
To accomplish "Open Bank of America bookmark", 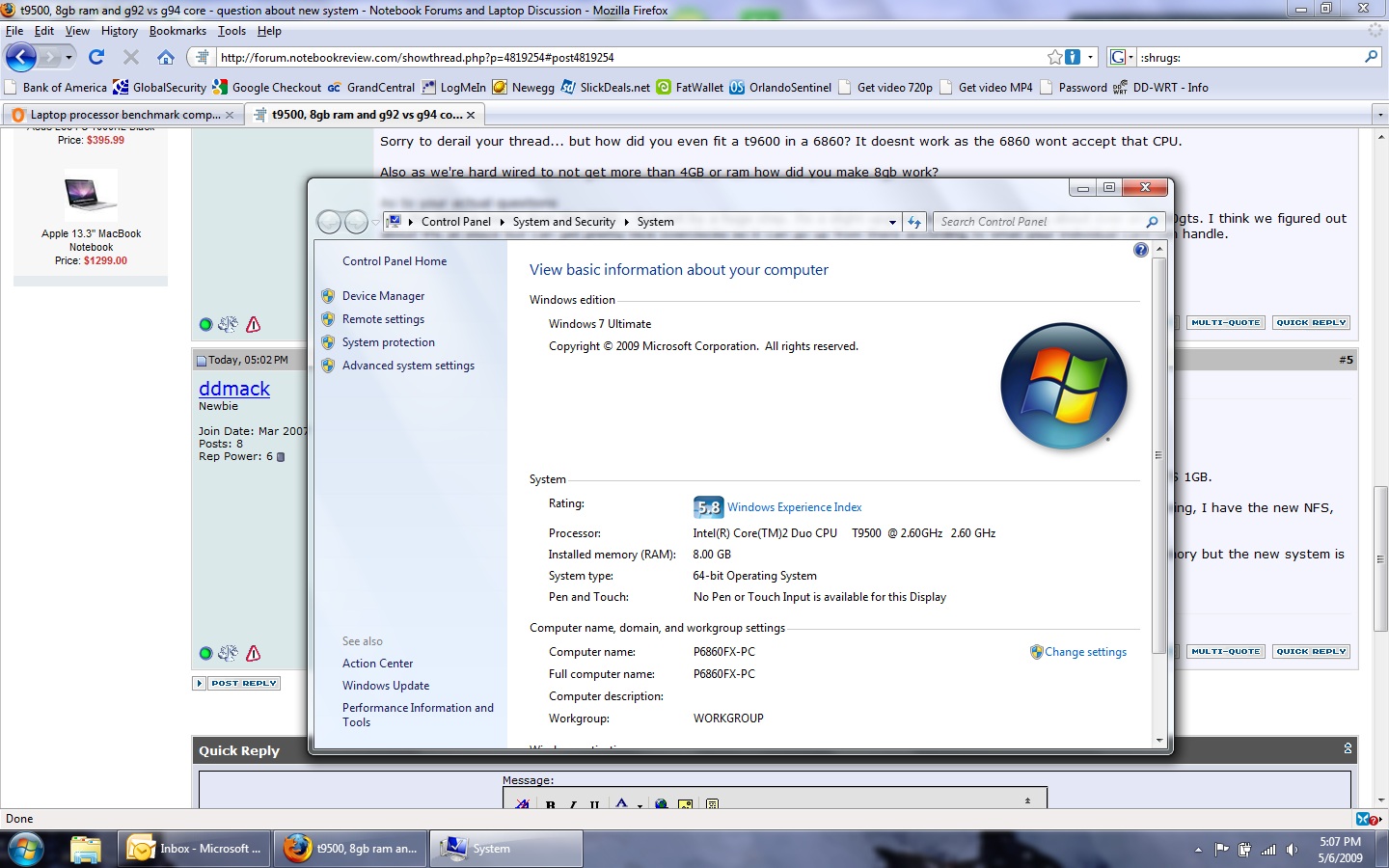I will (56, 87).
